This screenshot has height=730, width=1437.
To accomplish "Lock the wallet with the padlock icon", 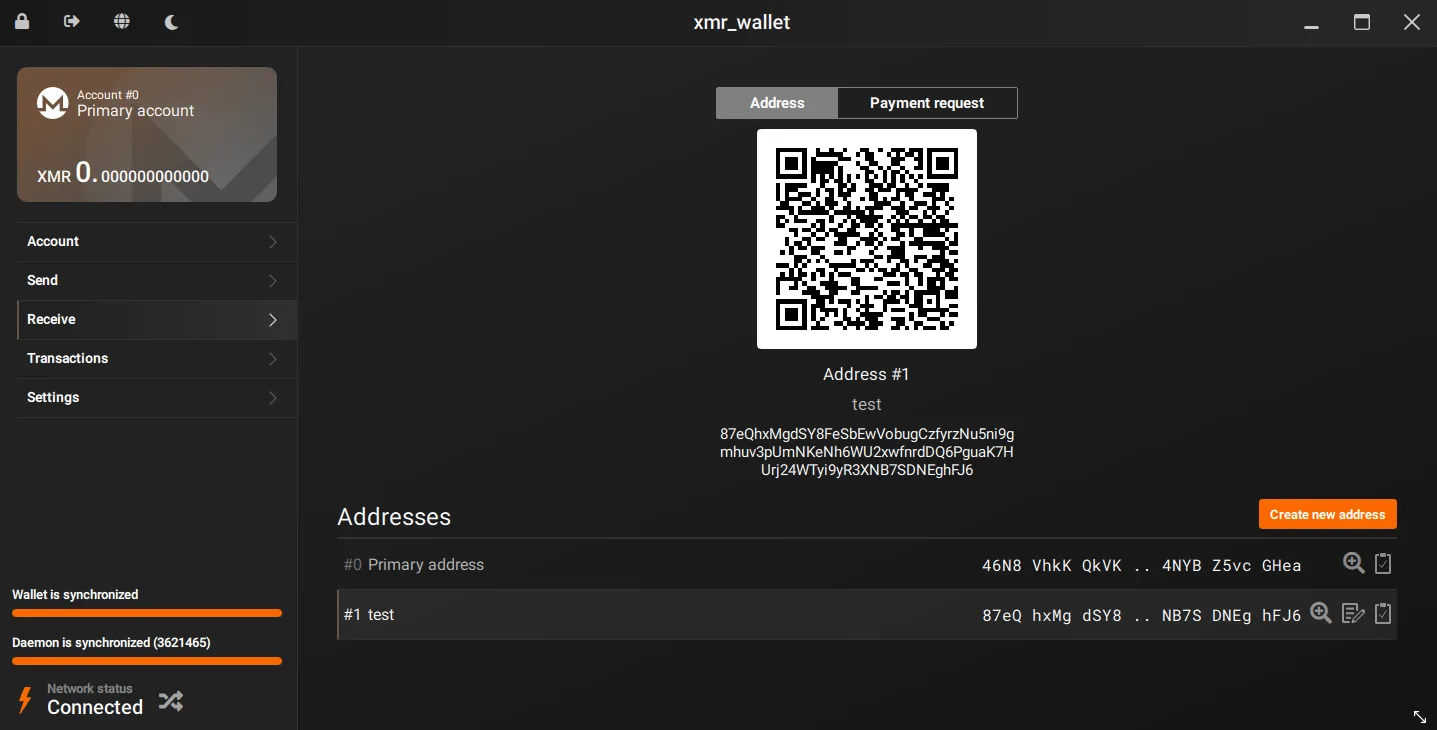I will (x=22, y=21).
